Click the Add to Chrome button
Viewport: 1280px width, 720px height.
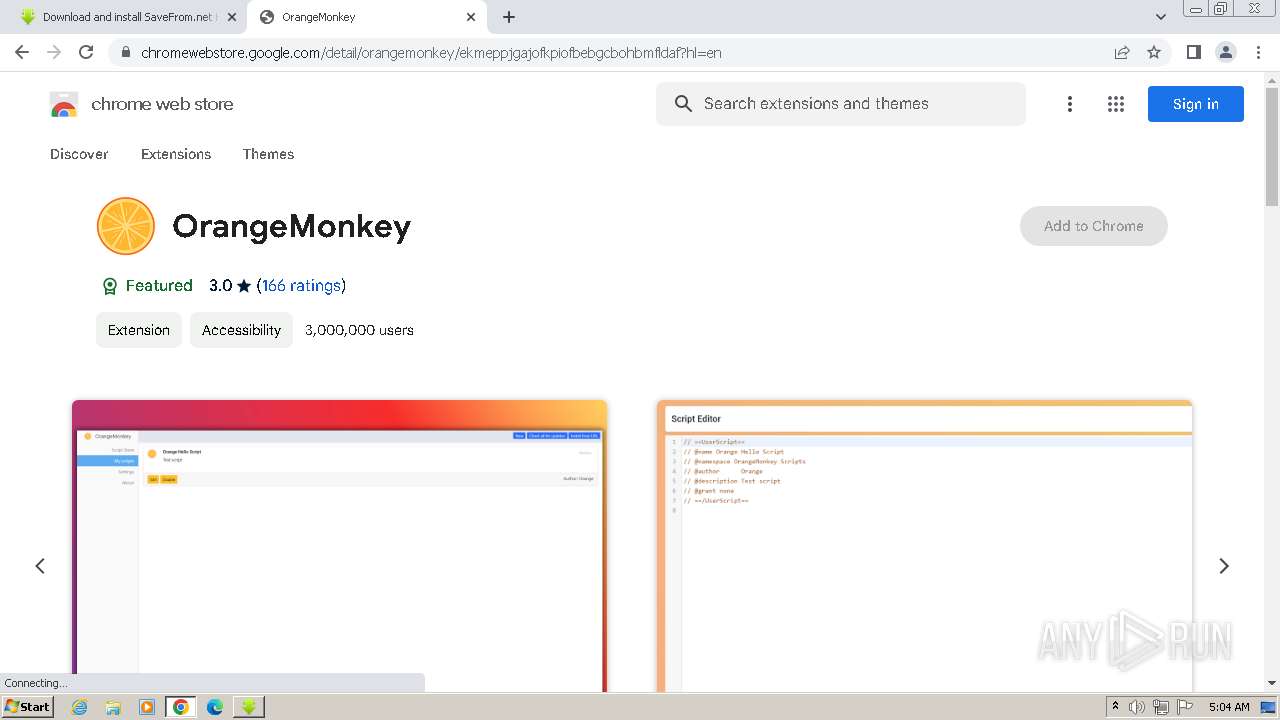click(1093, 226)
